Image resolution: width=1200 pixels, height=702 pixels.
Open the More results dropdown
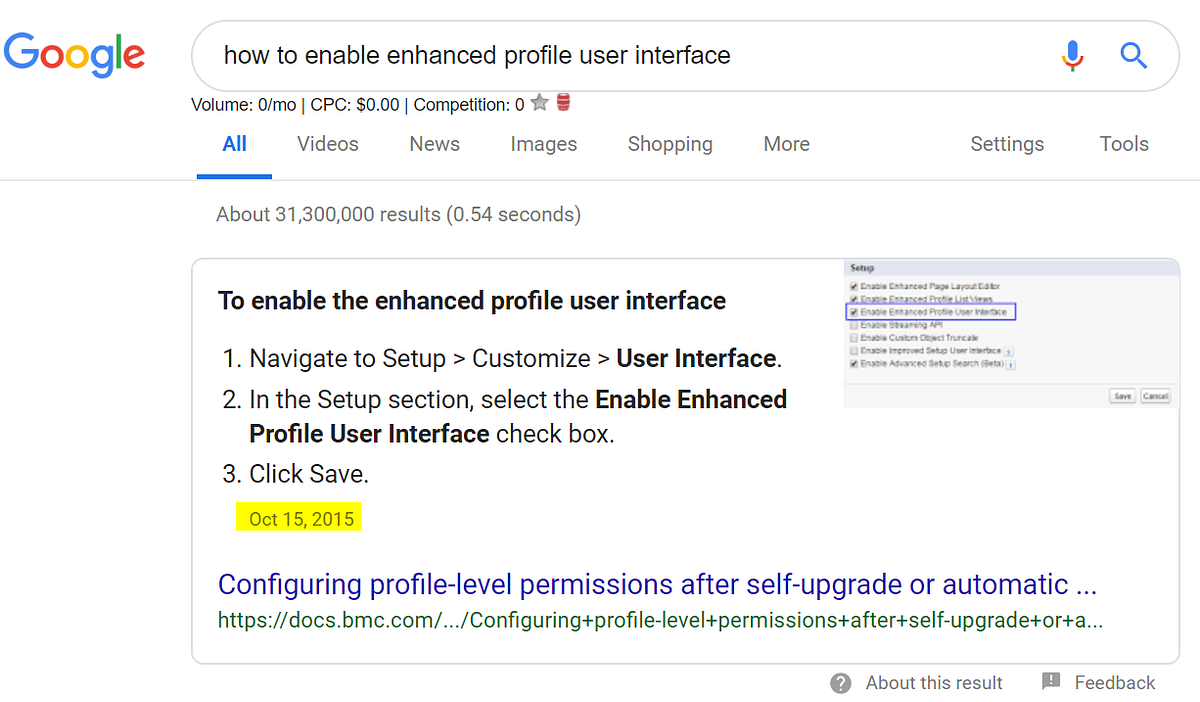click(786, 144)
